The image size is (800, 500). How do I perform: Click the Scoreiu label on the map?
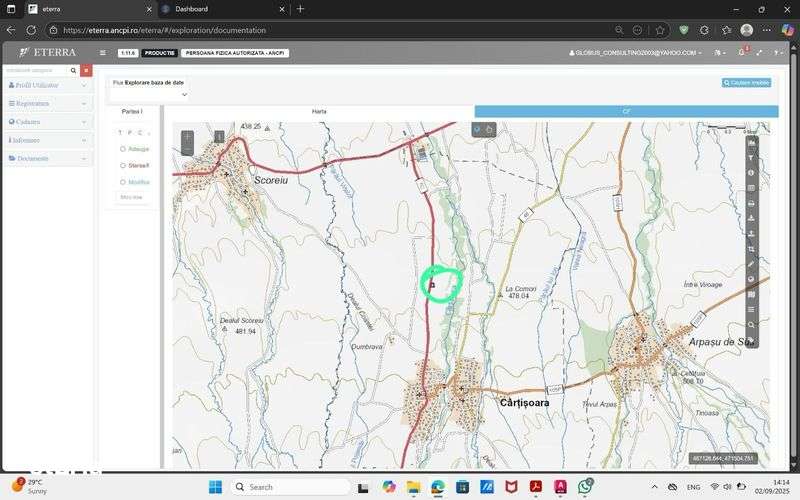[271, 180]
